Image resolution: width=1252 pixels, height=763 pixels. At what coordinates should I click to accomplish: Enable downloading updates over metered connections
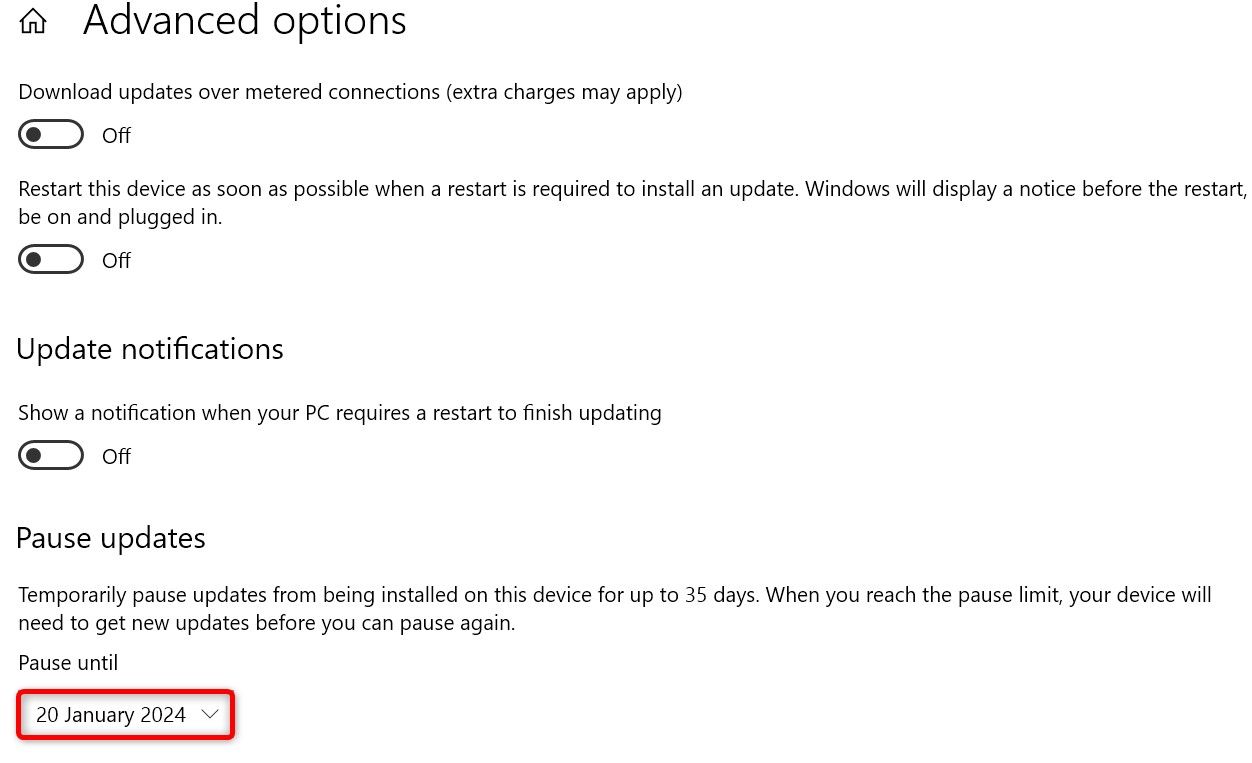pyautogui.click(x=51, y=134)
